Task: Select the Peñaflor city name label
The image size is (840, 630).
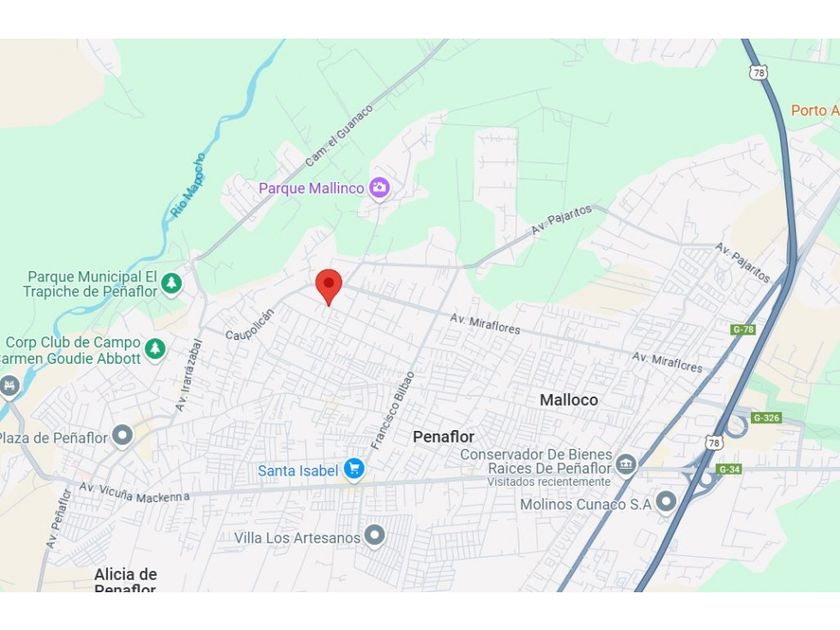Action: [x=444, y=437]
